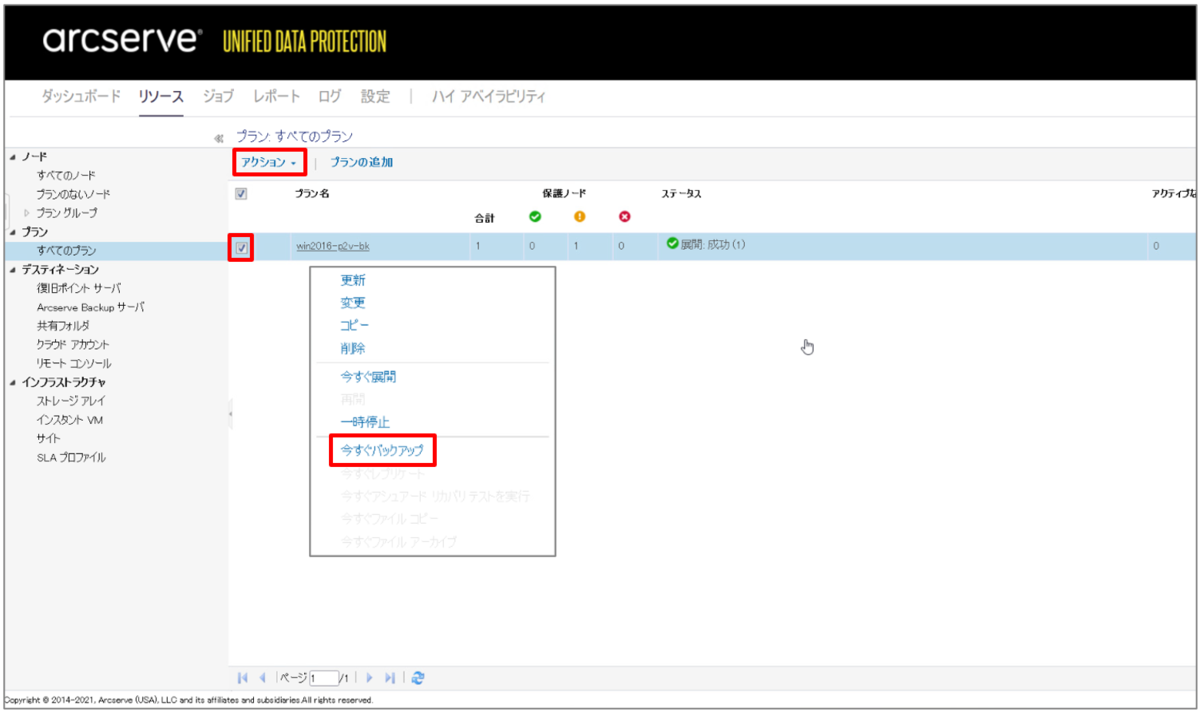1200x712 pixels.
Task: Click green check icon beside 展開: 成功 status
Action: tap(672, 243)
